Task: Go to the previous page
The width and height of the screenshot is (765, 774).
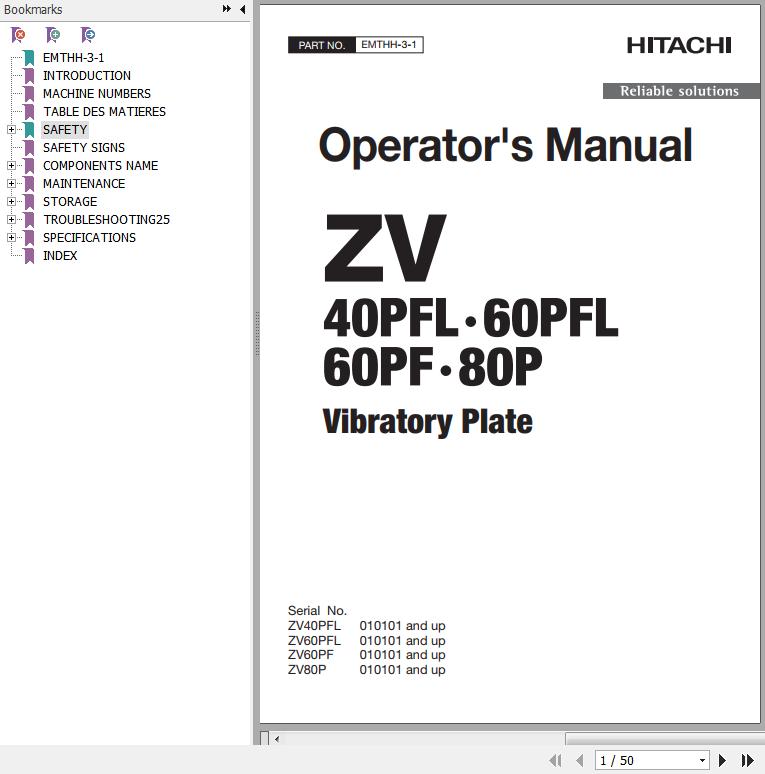Action: click(579, 760)
